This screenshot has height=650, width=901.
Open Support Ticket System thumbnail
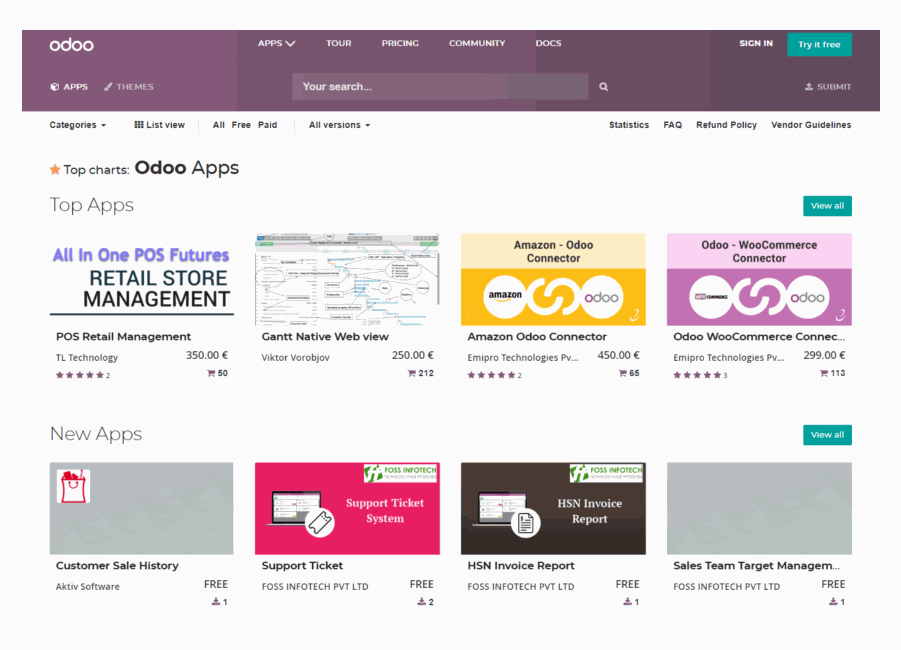pyautogui.click(x=347, y=508)
